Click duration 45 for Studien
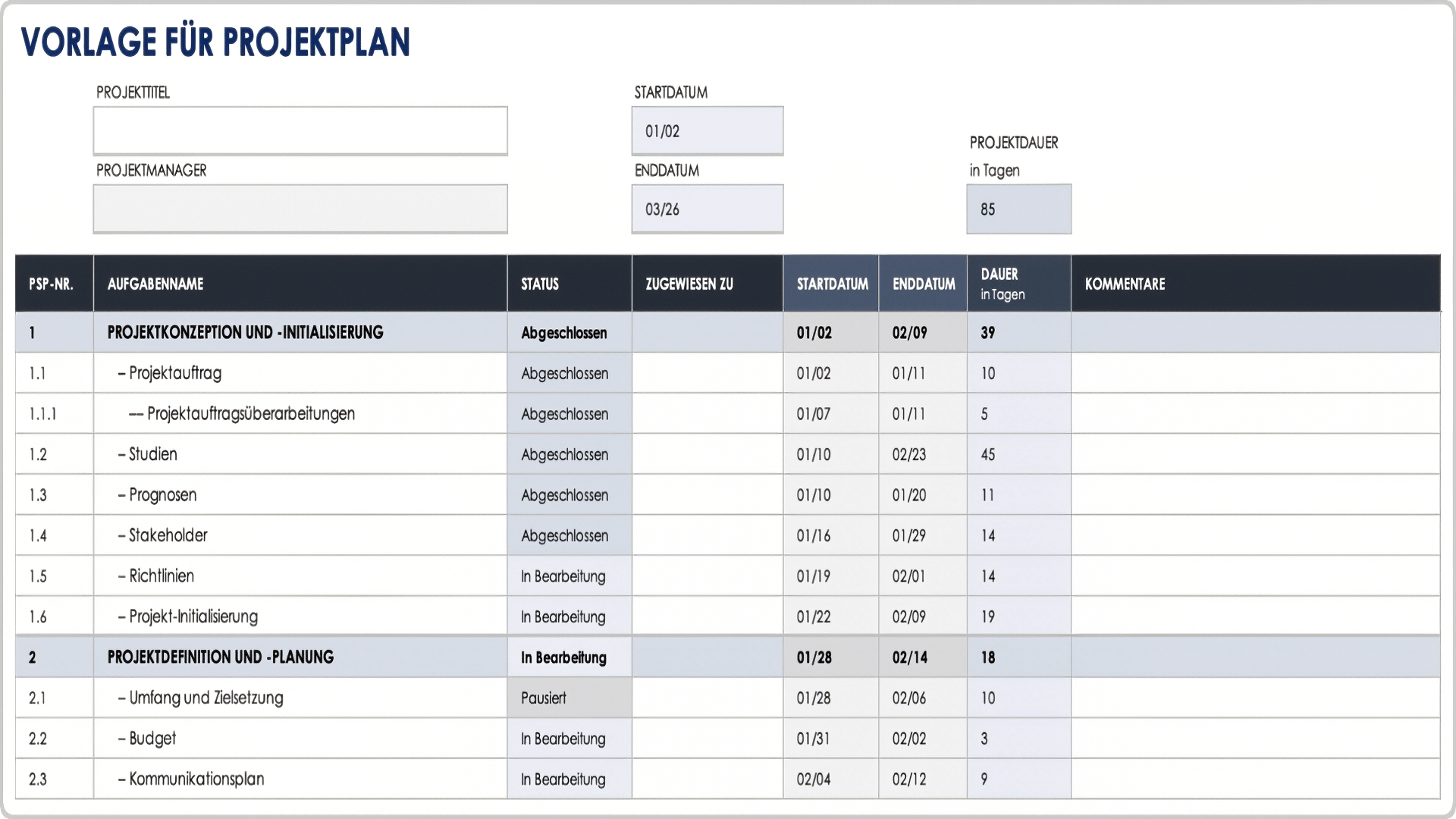1456x819 pixels. click(x=1018, y=454)
